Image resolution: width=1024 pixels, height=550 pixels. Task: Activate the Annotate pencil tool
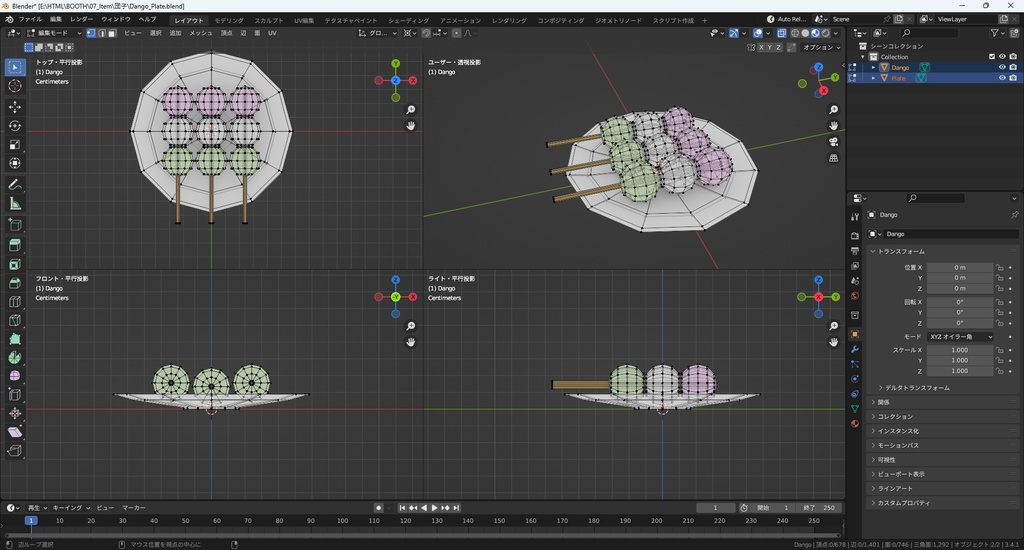(x=15, y=184)
